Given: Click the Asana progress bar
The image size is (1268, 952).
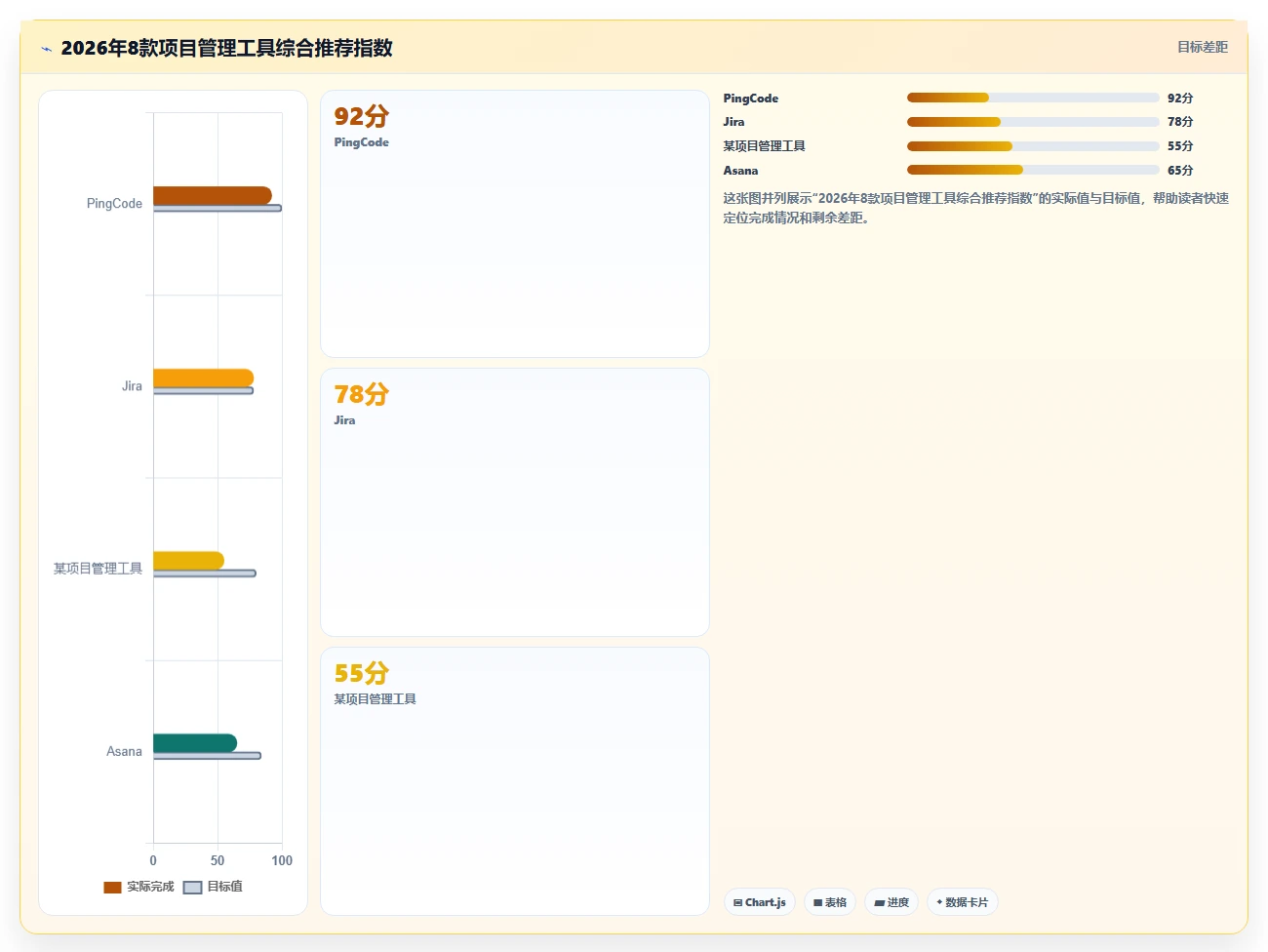Looking at the screenshot, I should coord(1033,170).
